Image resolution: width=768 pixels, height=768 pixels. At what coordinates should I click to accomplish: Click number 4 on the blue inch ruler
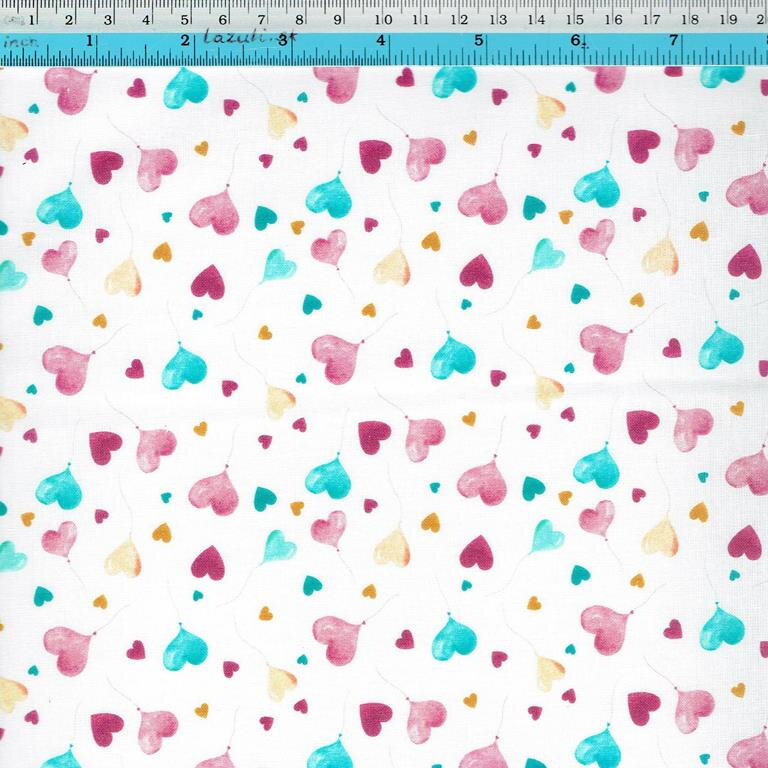[381, 40]
